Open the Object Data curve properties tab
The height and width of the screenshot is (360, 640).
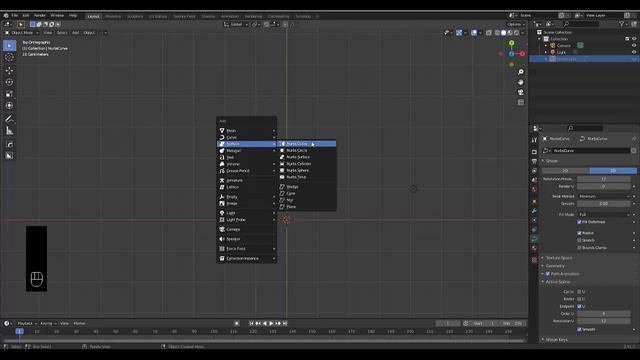tap(534, 239)
